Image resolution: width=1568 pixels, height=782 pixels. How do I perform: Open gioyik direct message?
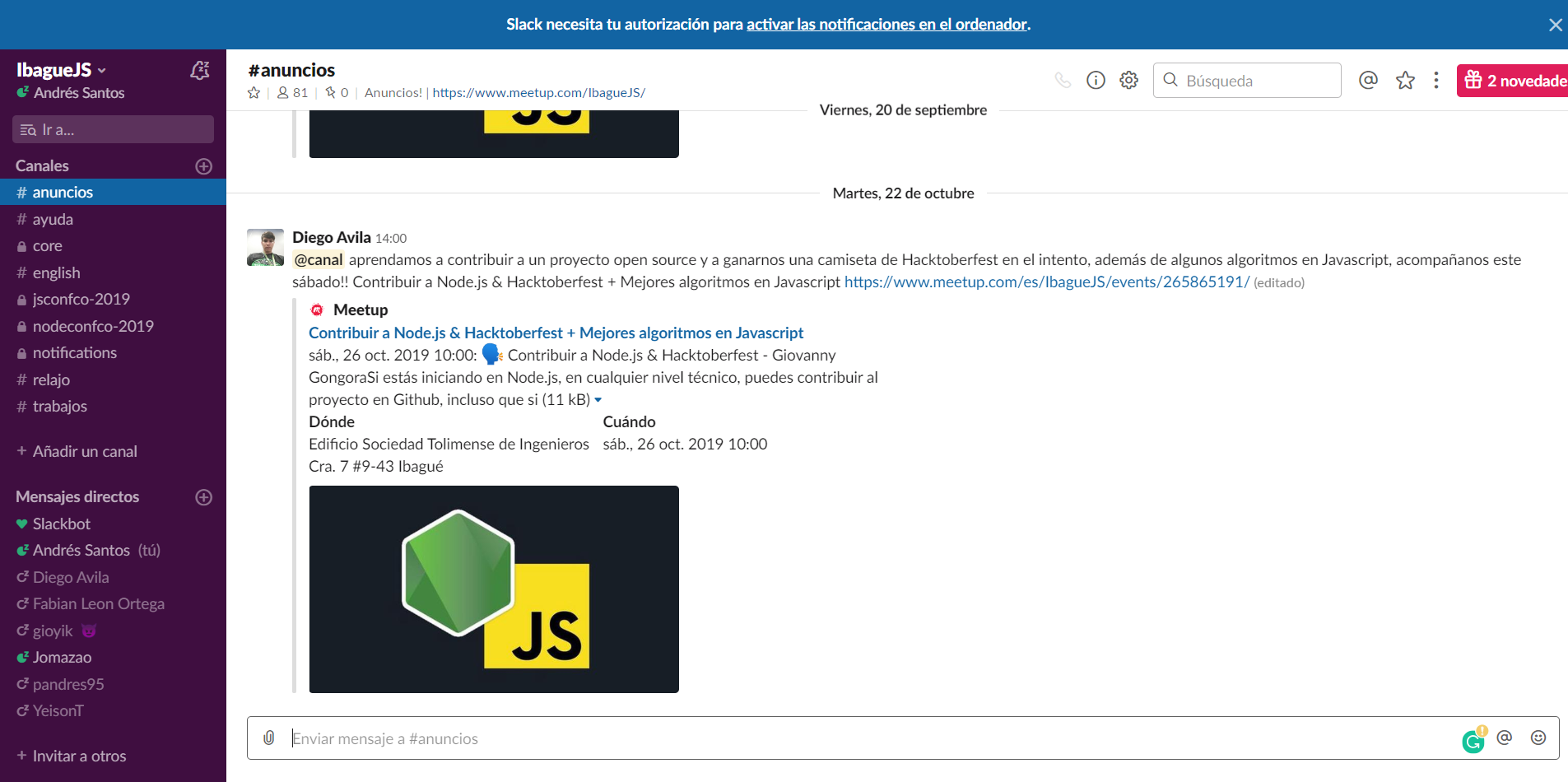point(113,631)
